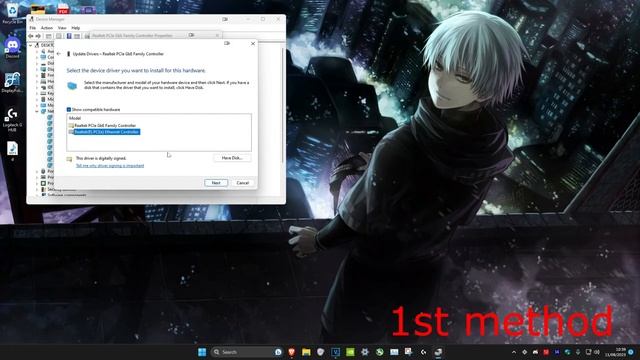The image size is (640, 360).
Task: Click the tray volume speaker icon
Action: [x=597, y=352]
